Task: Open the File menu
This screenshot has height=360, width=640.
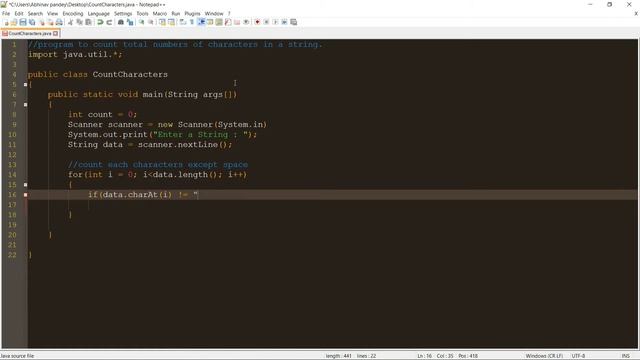Action: [6, 13]
